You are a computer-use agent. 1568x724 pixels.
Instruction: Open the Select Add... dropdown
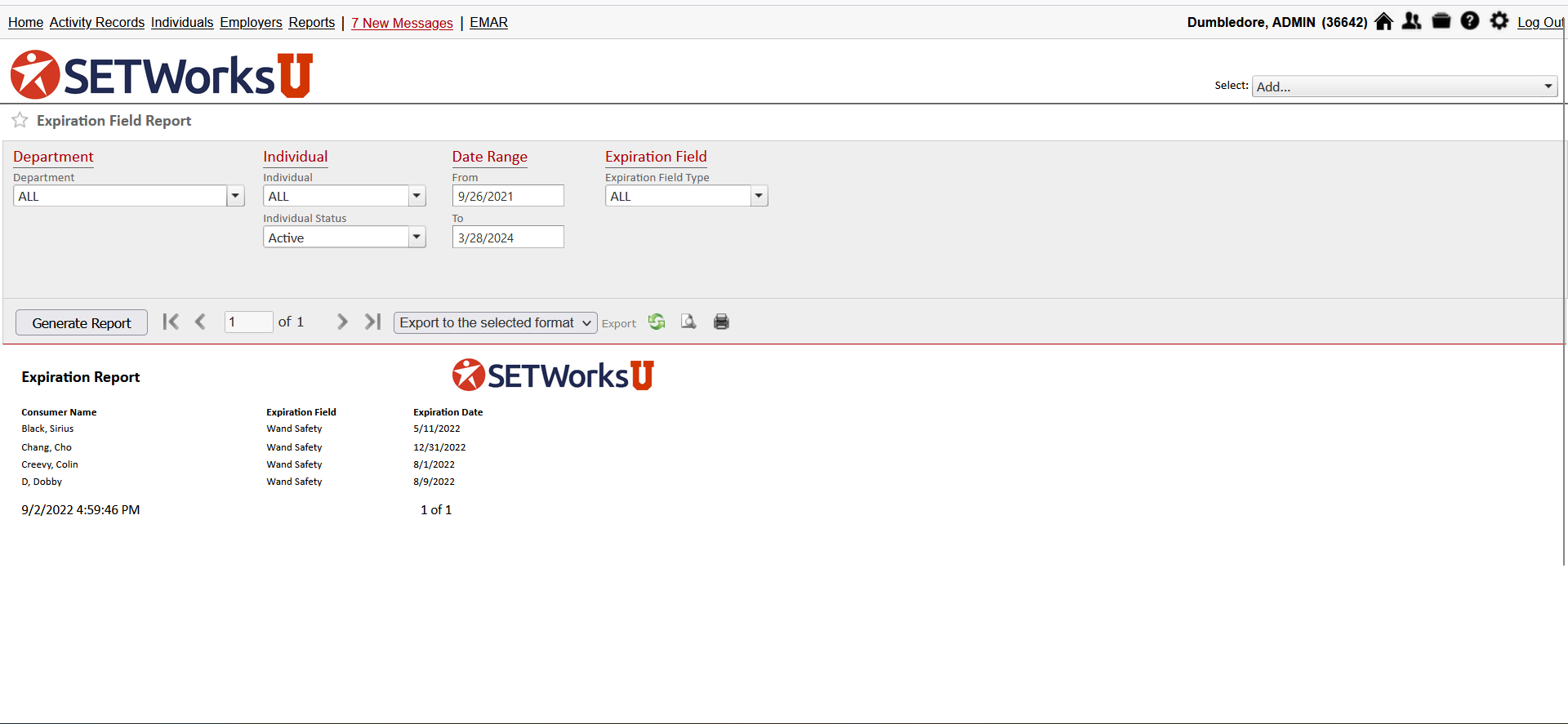click(1405, 87)
